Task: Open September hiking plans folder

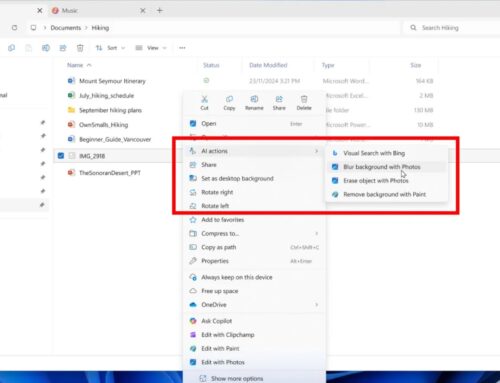Action: coord(110,110)
